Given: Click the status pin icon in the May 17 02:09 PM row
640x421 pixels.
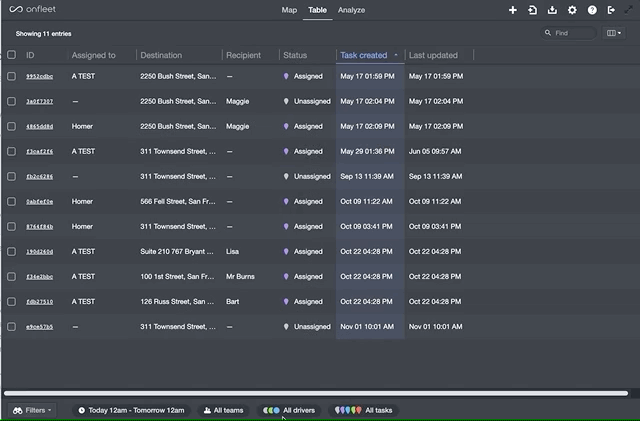Looking at the screenshot, I should point(286,127).
